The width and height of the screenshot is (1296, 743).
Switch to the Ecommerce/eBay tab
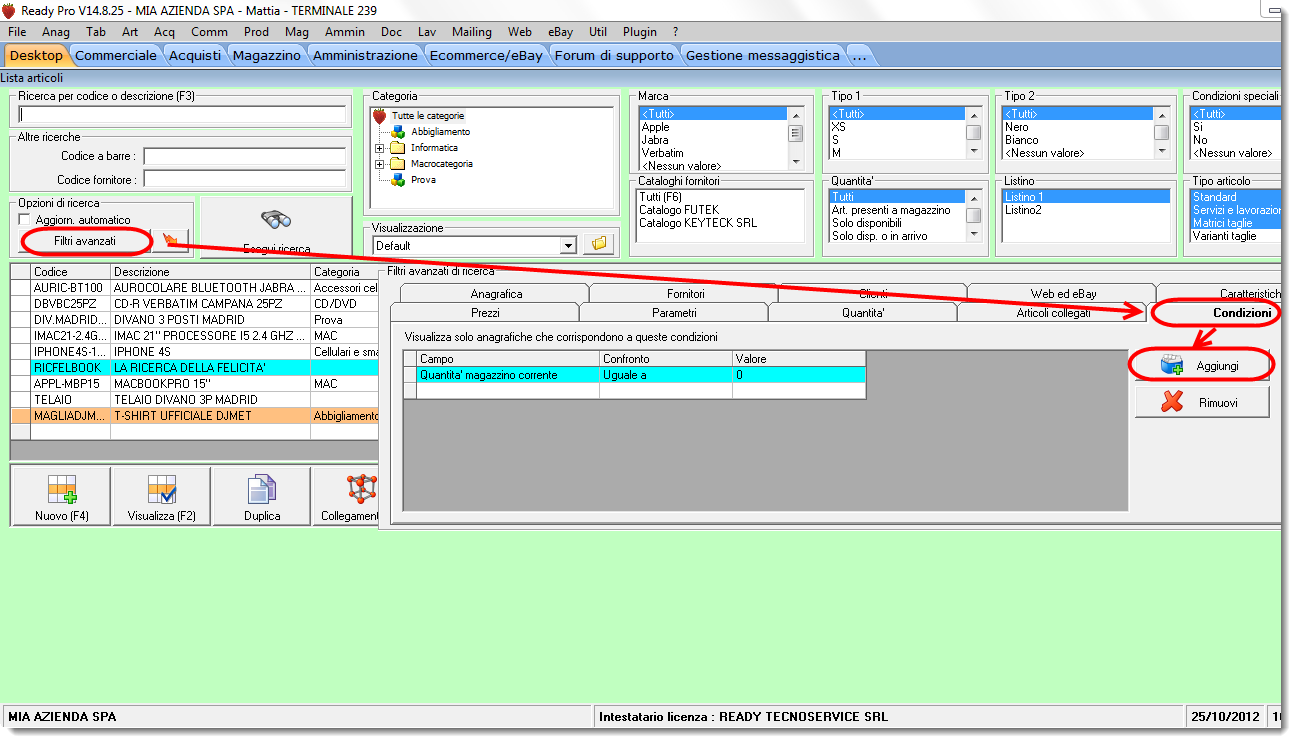pos(486,55)
